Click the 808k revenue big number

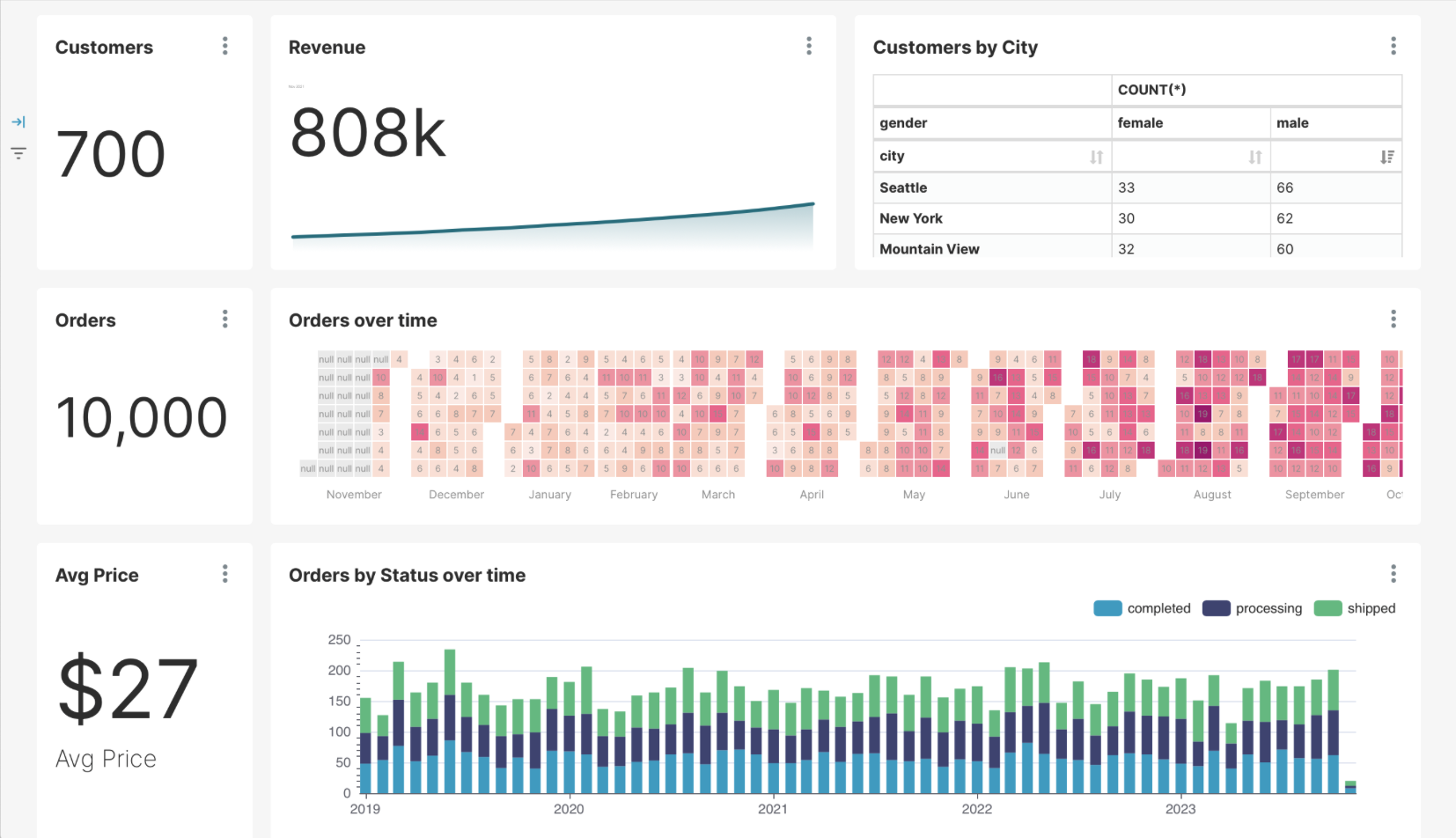(368, 133)
